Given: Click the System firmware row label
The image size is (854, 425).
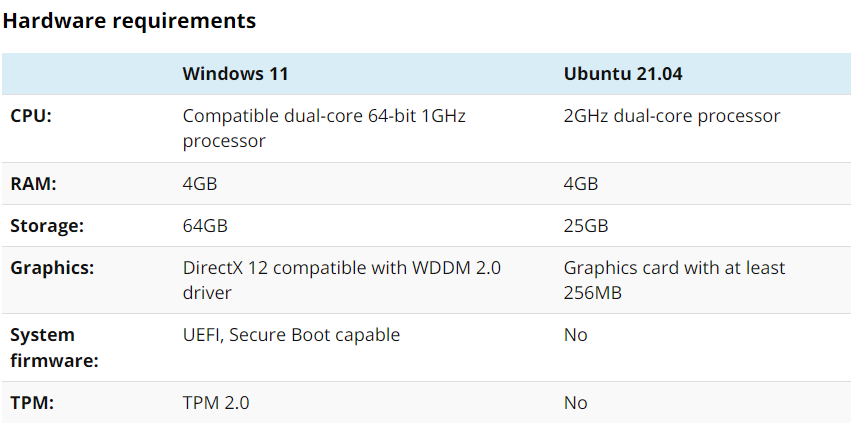Looking at the screenshot, I should (x=54, y=348).
